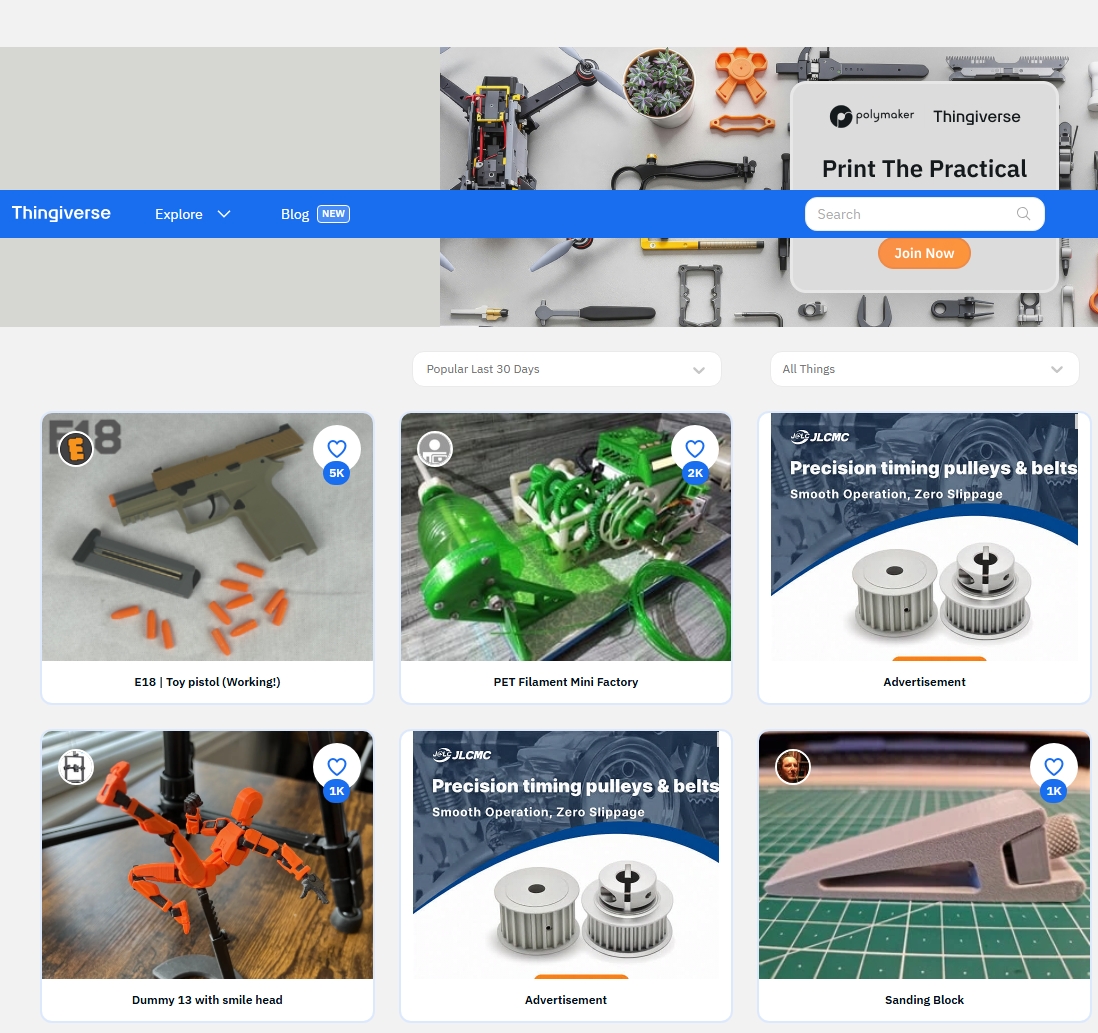Like Dummy 13 with smile head
Screen dimensions: 1098x1033
click(337, 767)
